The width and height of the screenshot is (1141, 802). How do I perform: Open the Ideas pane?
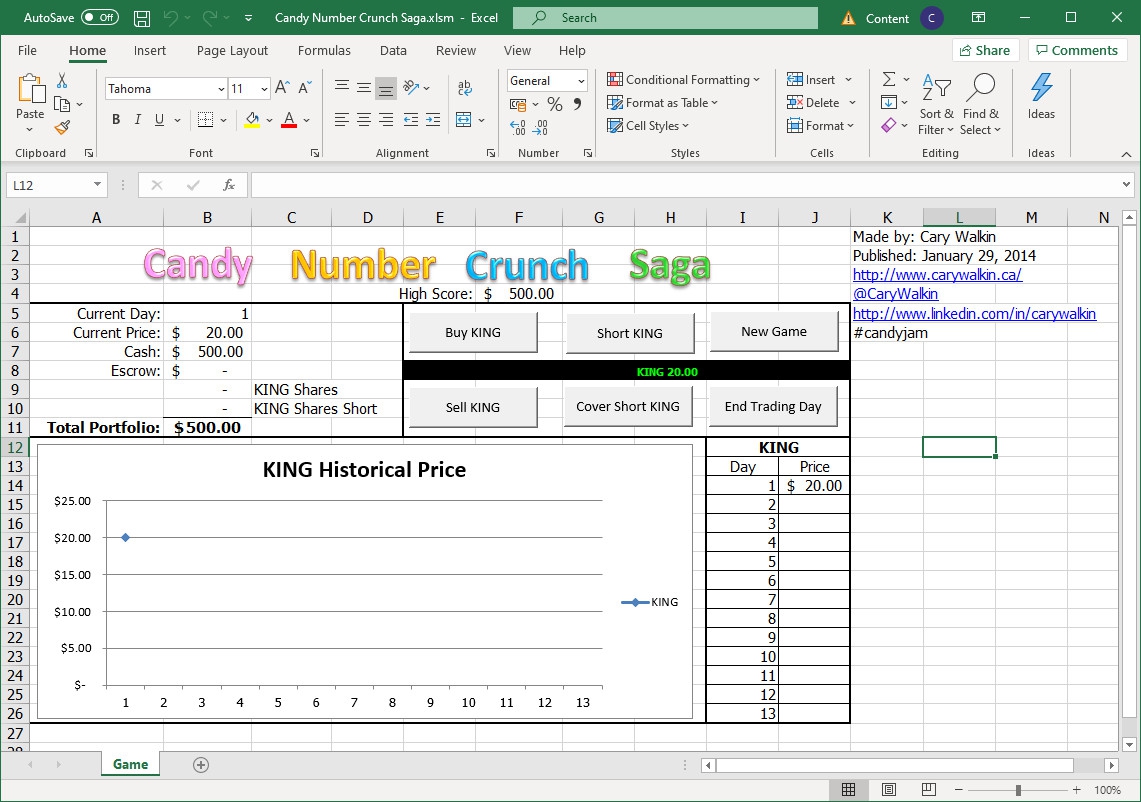coord(1041,97)
